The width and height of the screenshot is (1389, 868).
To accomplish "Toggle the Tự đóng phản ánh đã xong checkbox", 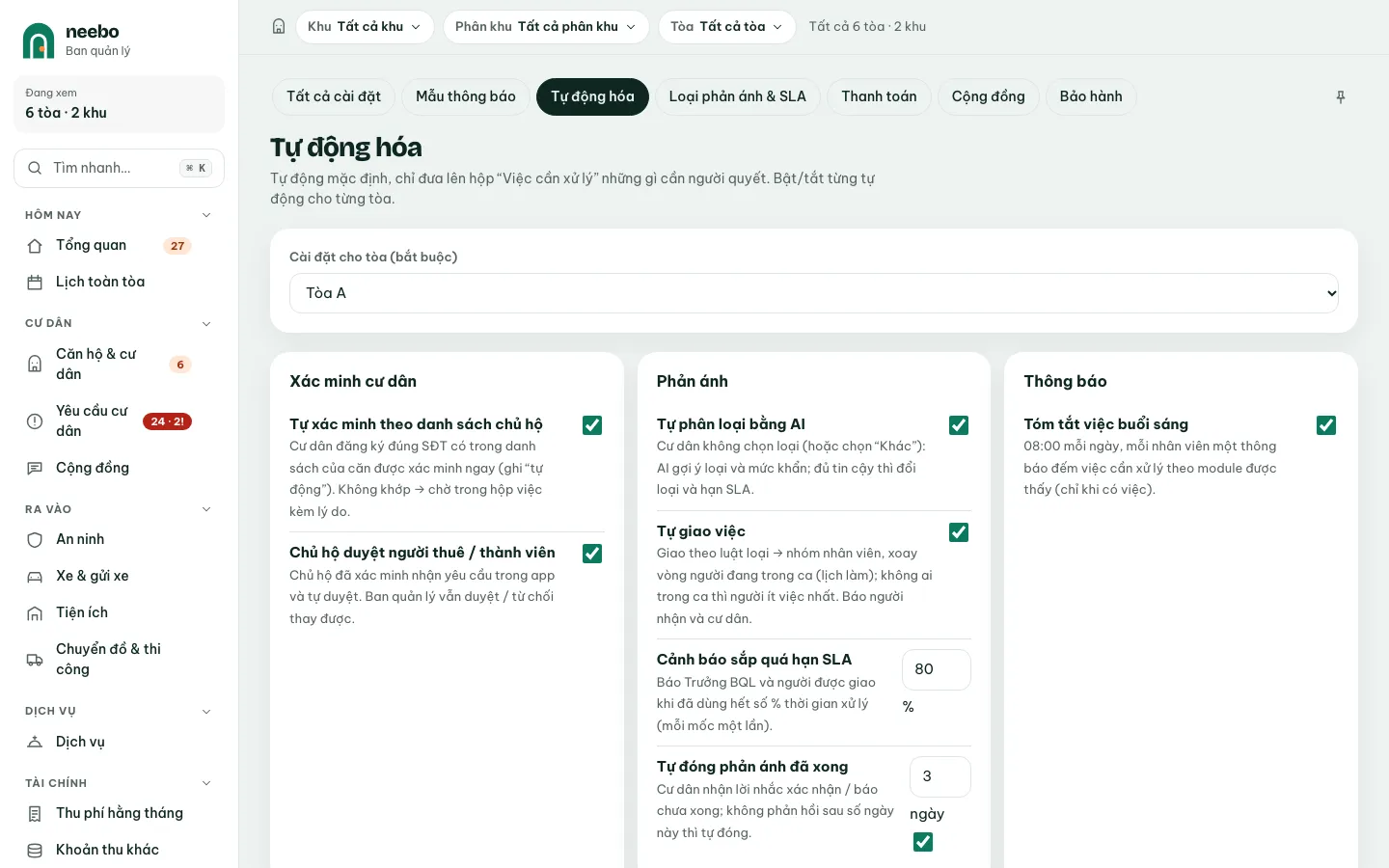I will coord(923,842).
